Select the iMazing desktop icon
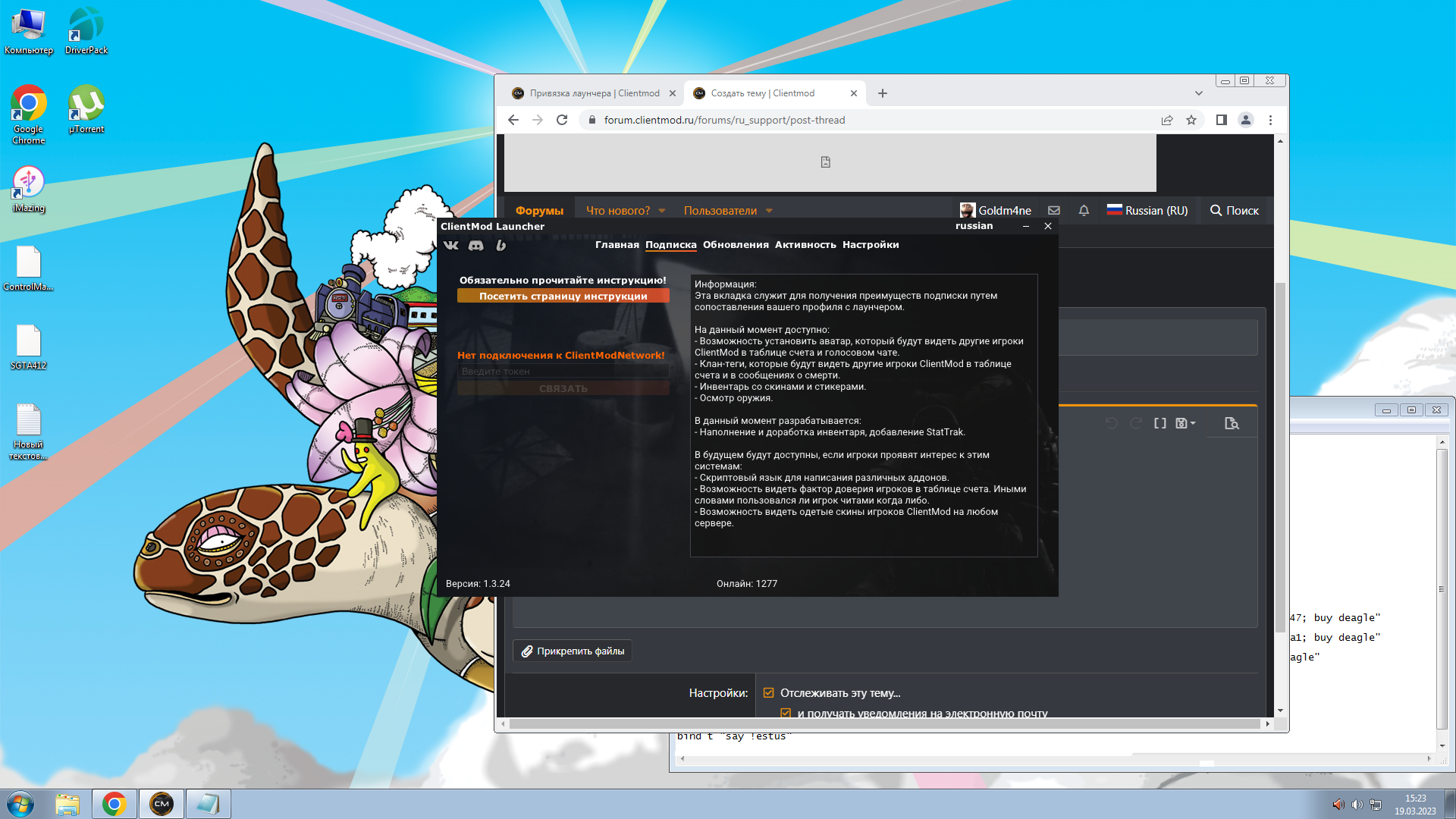 click(x=29, y=190)
